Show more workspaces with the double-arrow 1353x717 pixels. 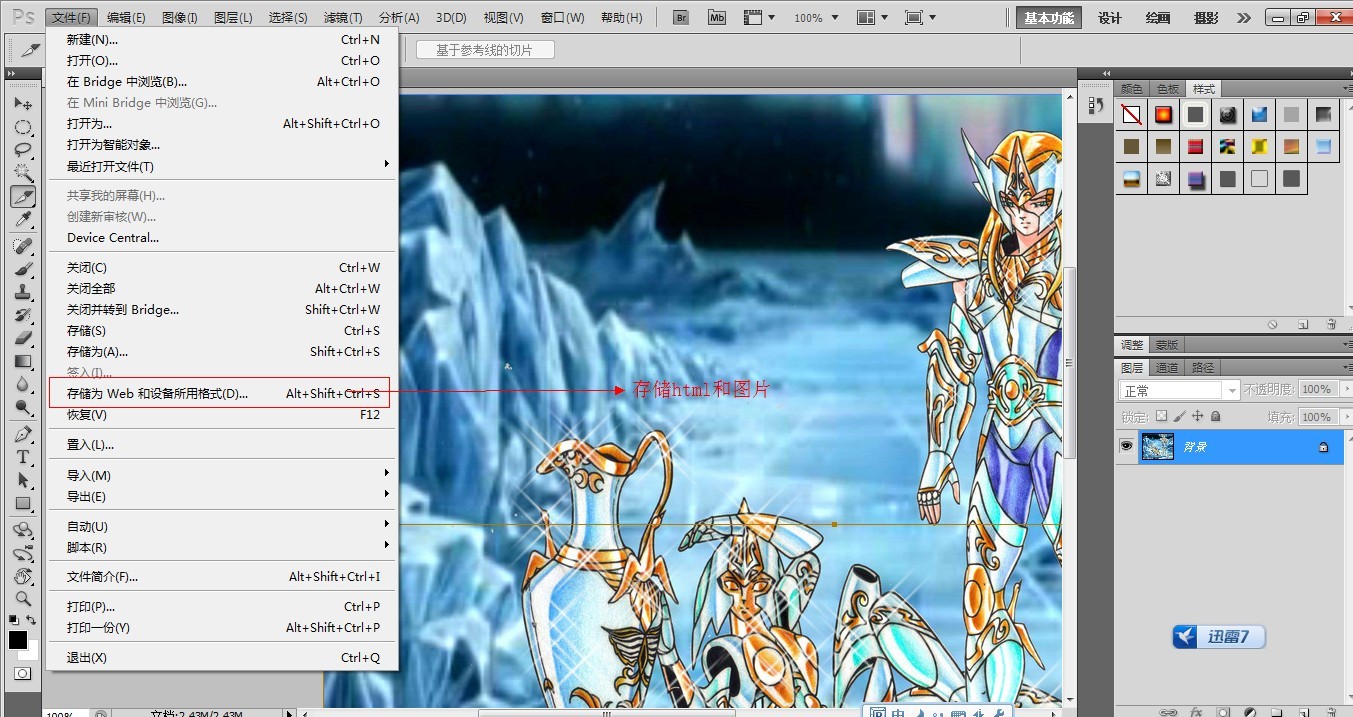tap(1243, 18)
